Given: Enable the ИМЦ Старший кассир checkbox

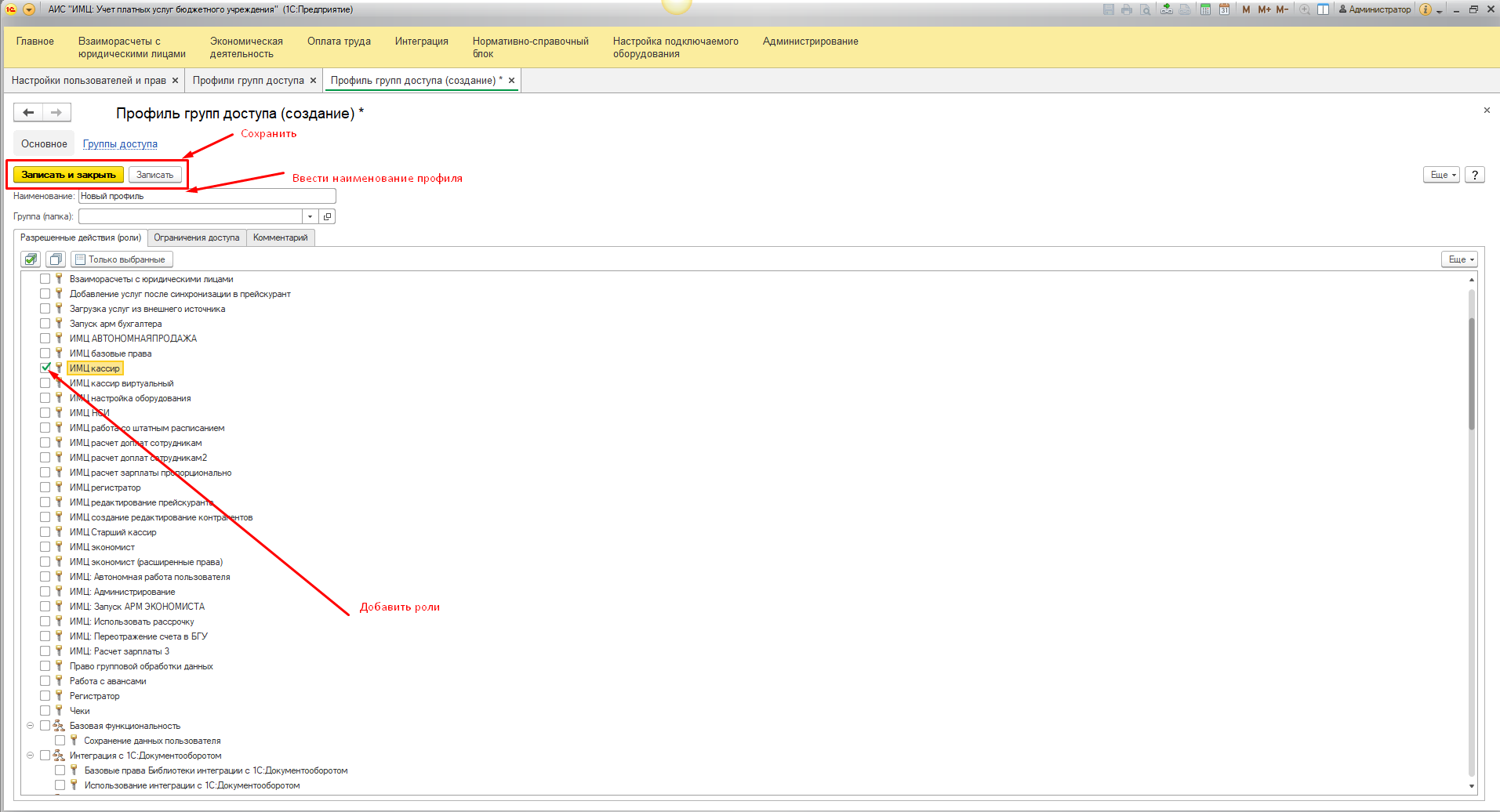Looking at the screenshot, I should pyautogui.click(x=45, y=532).
